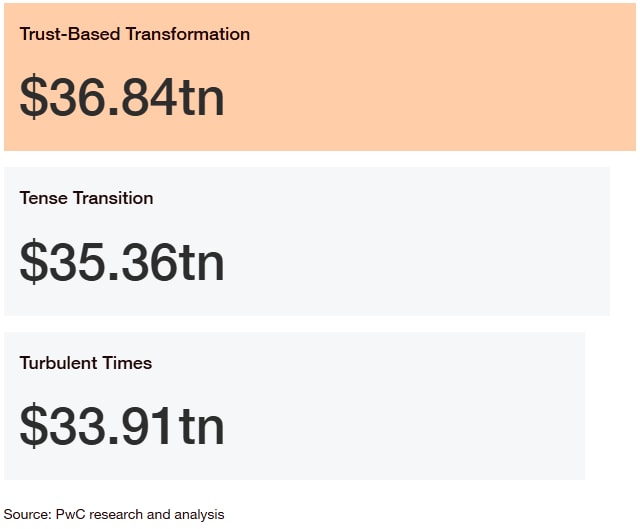This screenshot has height=529, width=640.
Task: Click the $36.84tn value
Action: tap(122, 97)
